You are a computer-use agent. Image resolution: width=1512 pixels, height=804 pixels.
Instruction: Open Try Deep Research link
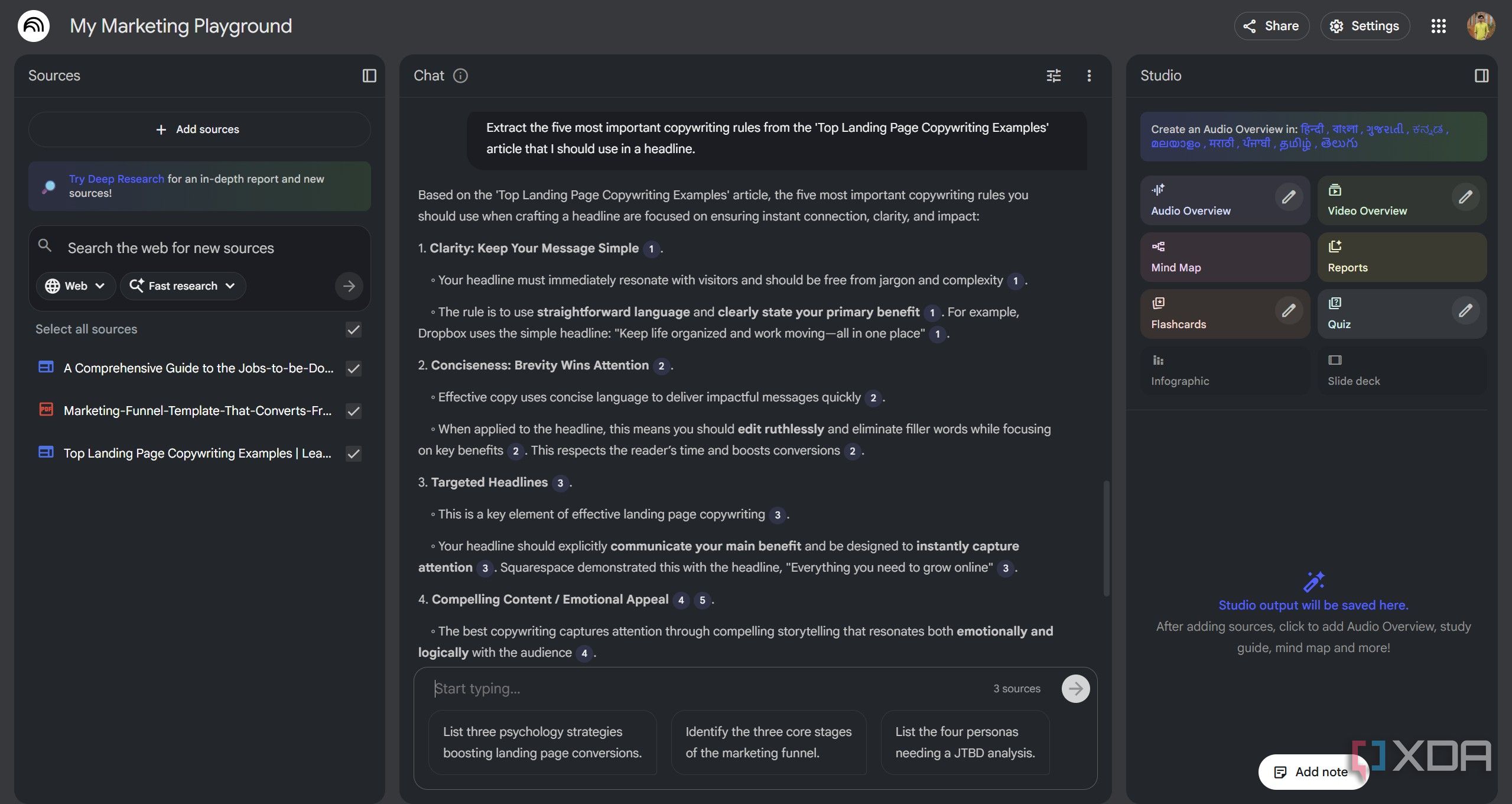[116, 179]
